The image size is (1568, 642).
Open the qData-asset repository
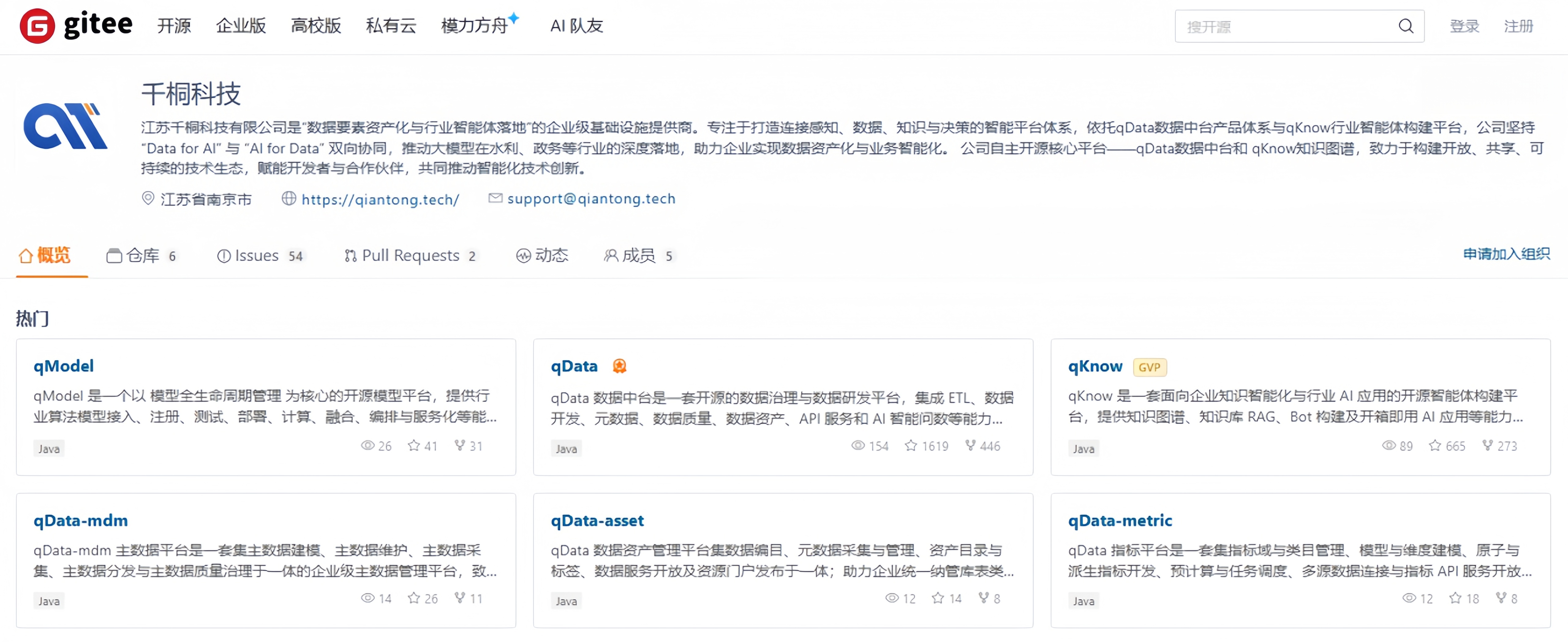[597, 520]
